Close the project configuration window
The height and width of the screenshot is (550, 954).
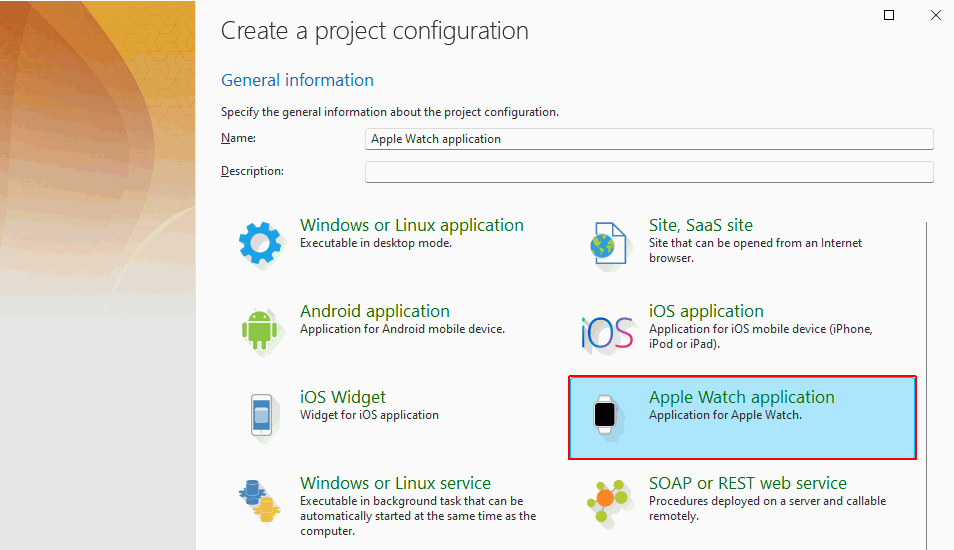[x=936, y=15]
